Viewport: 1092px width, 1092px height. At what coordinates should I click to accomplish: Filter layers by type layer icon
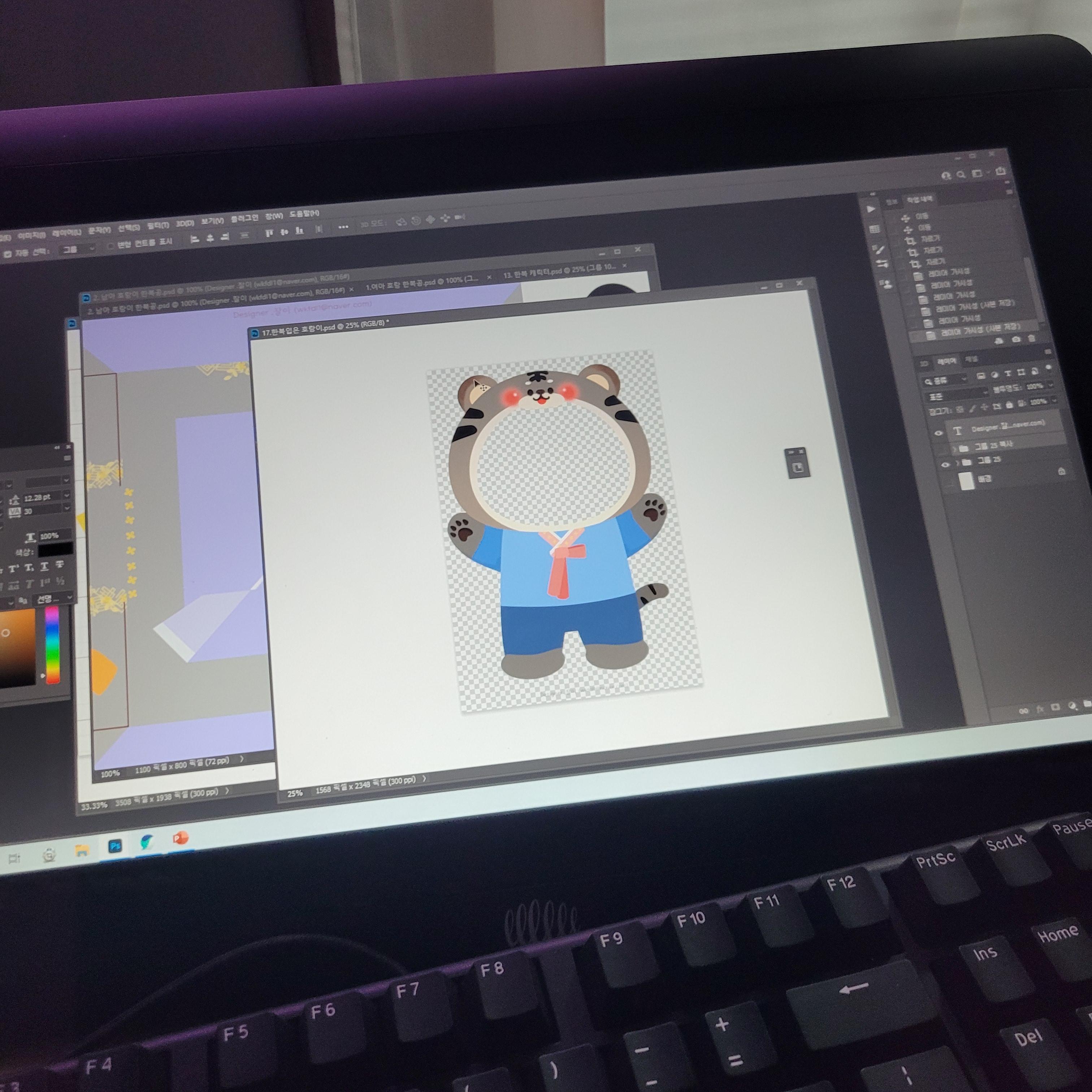(1008, 373)
